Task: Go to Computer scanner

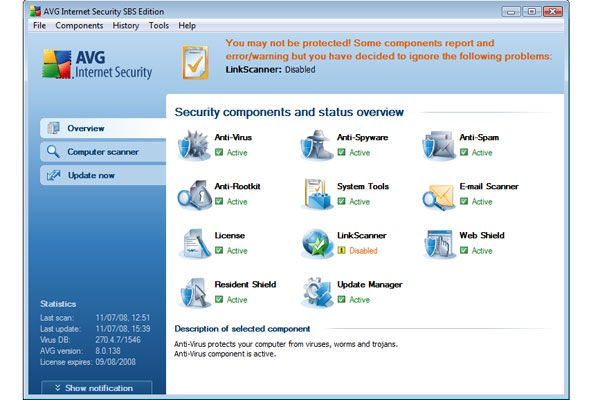Action: click(x=103, y=152)
